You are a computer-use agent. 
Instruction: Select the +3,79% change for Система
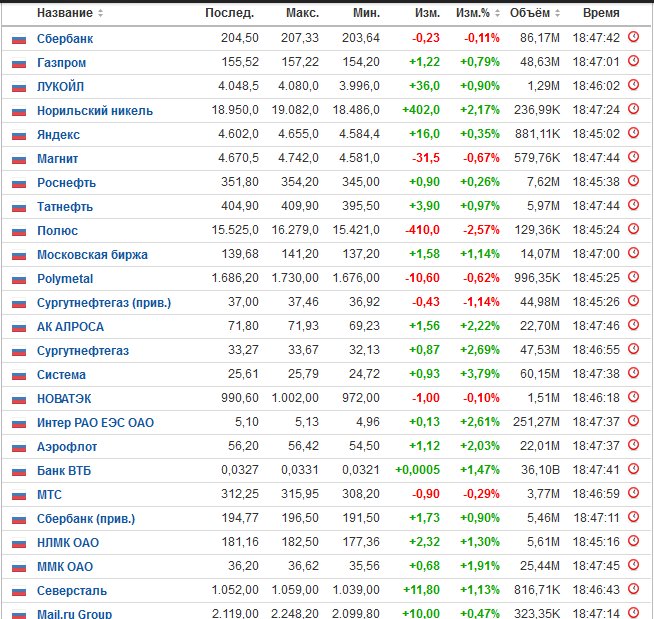[x=480, y=374]
